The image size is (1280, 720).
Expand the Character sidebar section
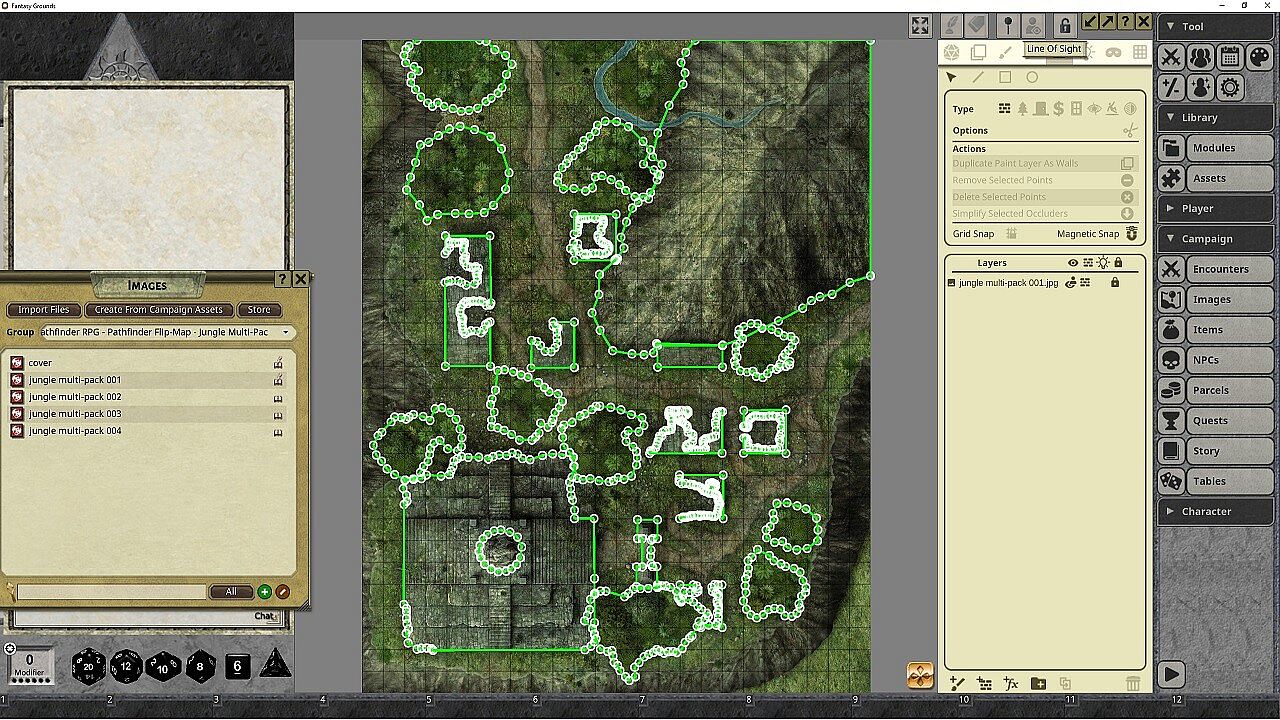coord(1216,511)
